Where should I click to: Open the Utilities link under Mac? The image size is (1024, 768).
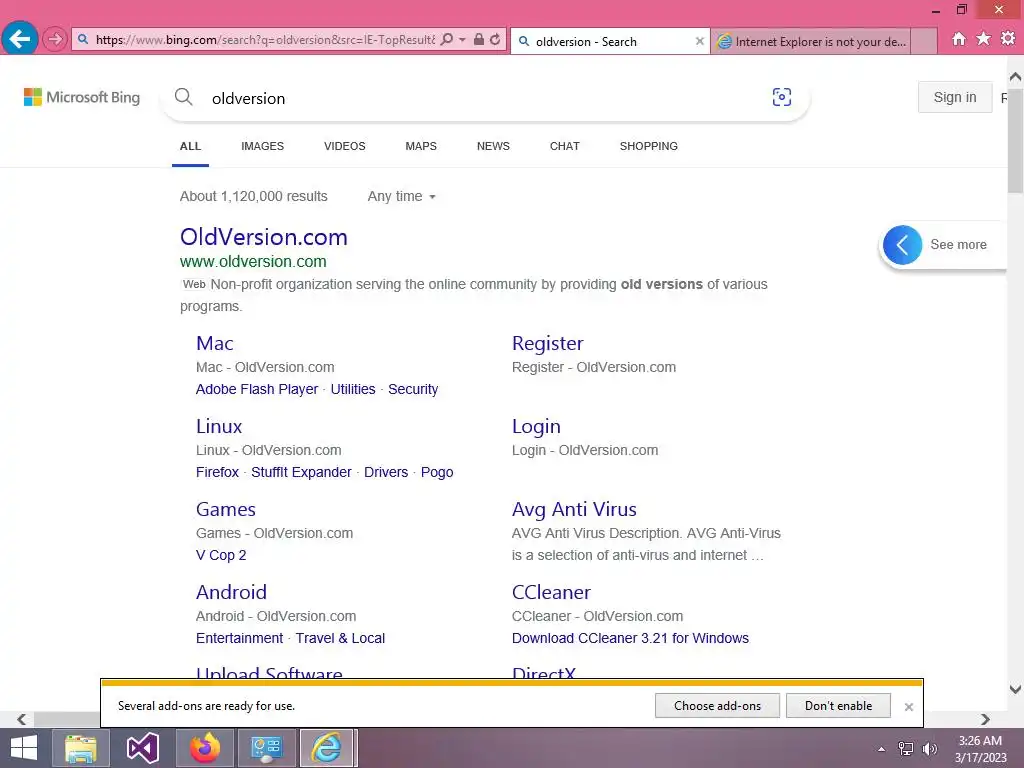[x=353, y=389]
